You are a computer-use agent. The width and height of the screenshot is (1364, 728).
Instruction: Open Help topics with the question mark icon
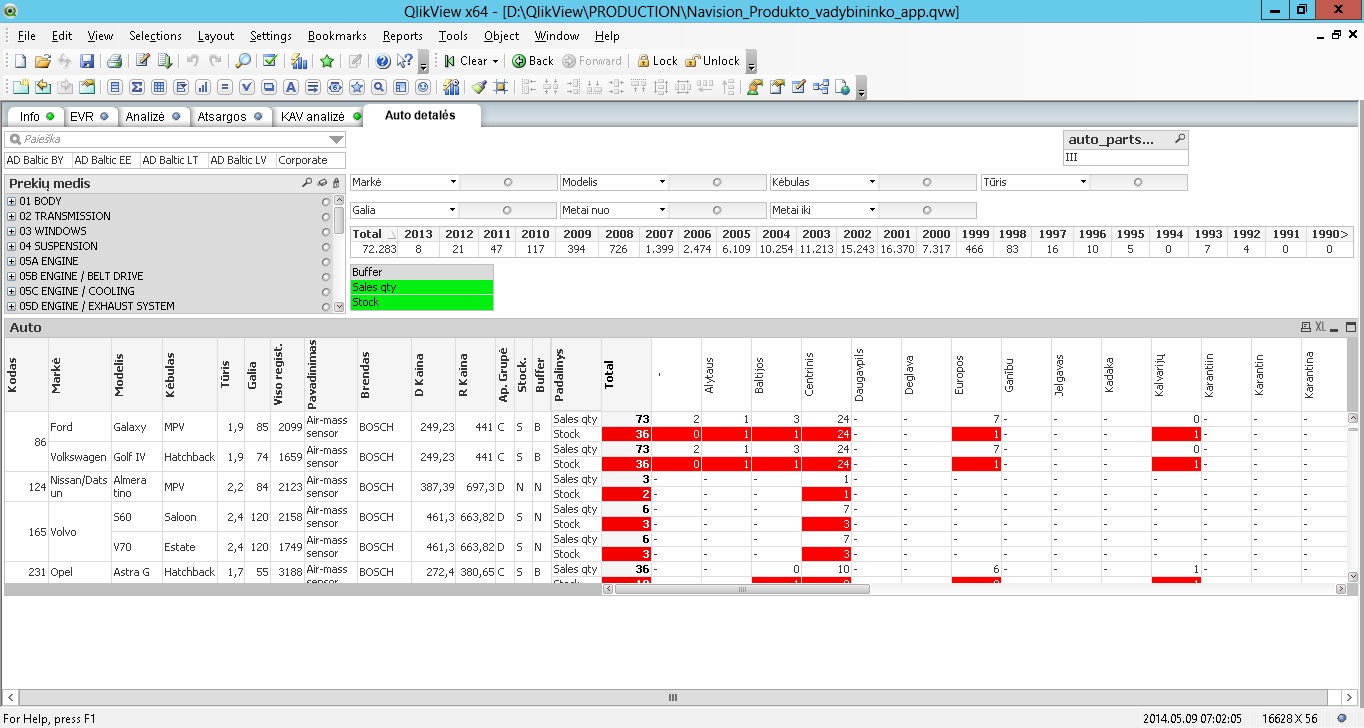[x=382, y=61]
